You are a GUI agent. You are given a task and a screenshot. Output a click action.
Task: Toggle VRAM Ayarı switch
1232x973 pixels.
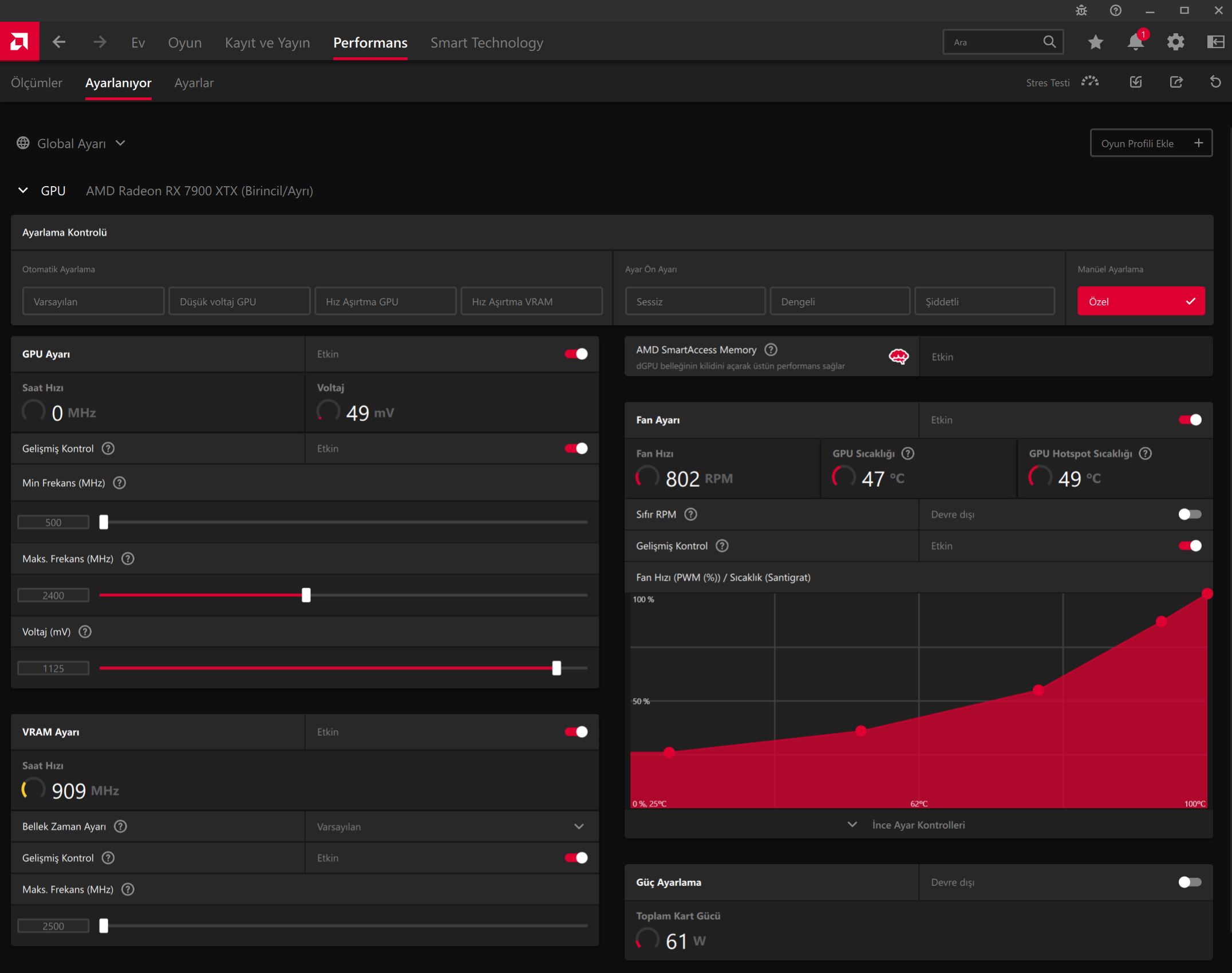tap(576, 732)
